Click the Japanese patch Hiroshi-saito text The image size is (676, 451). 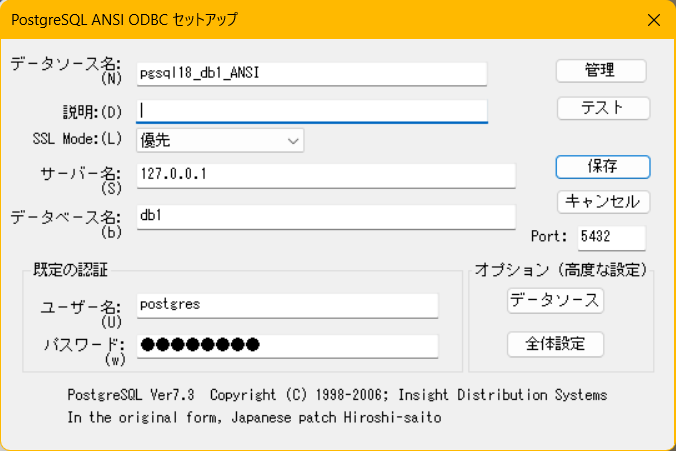(x=336, y=417)
